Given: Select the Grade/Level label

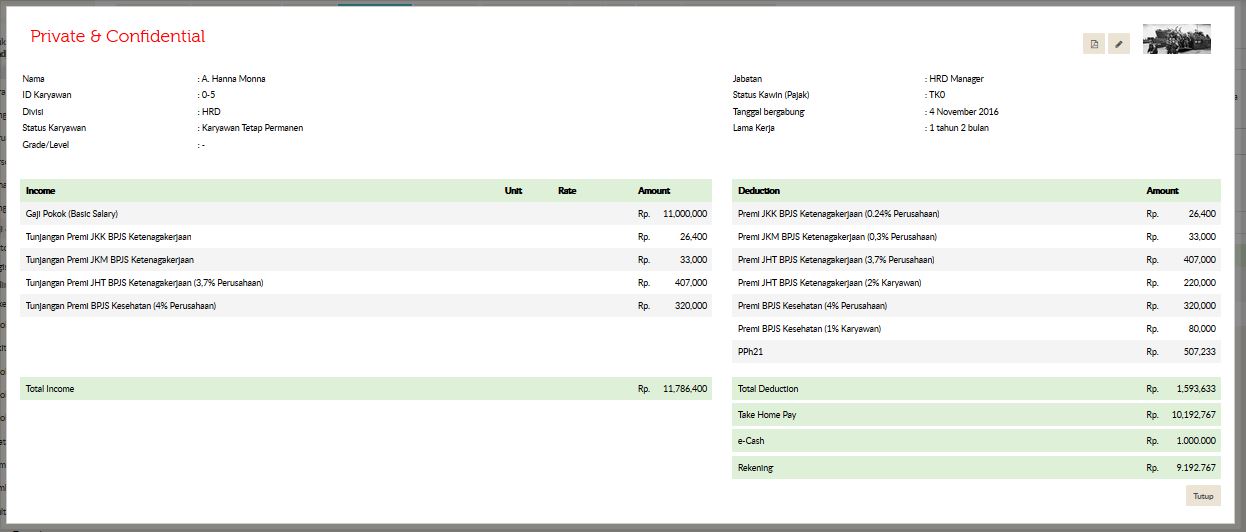Looking at the screenshot, I should pyautogui.click(x=46, y=145).
